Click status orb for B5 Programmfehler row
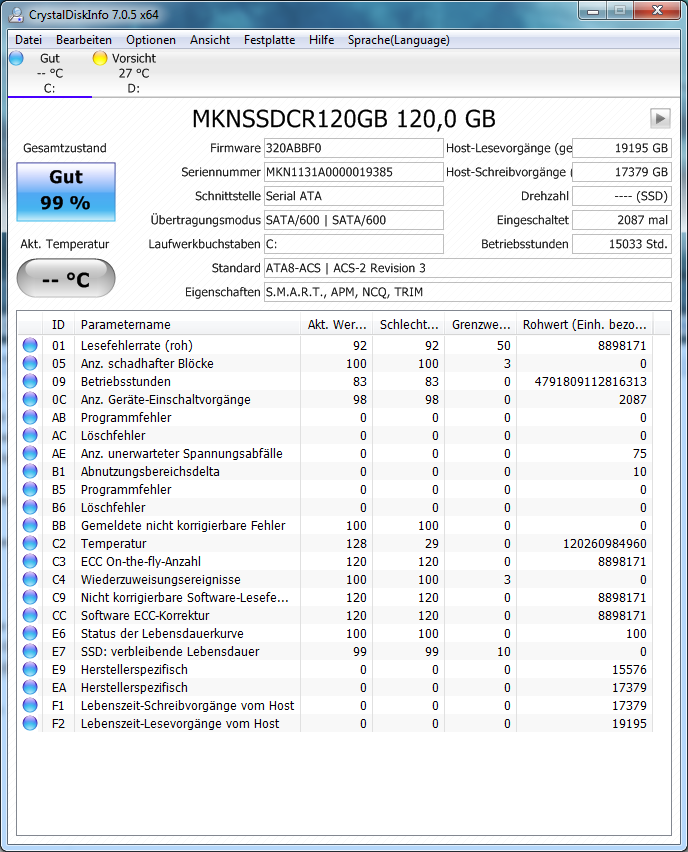Image resolution: width=688 pixels, height=852 pixels. [x=30, y=489]
